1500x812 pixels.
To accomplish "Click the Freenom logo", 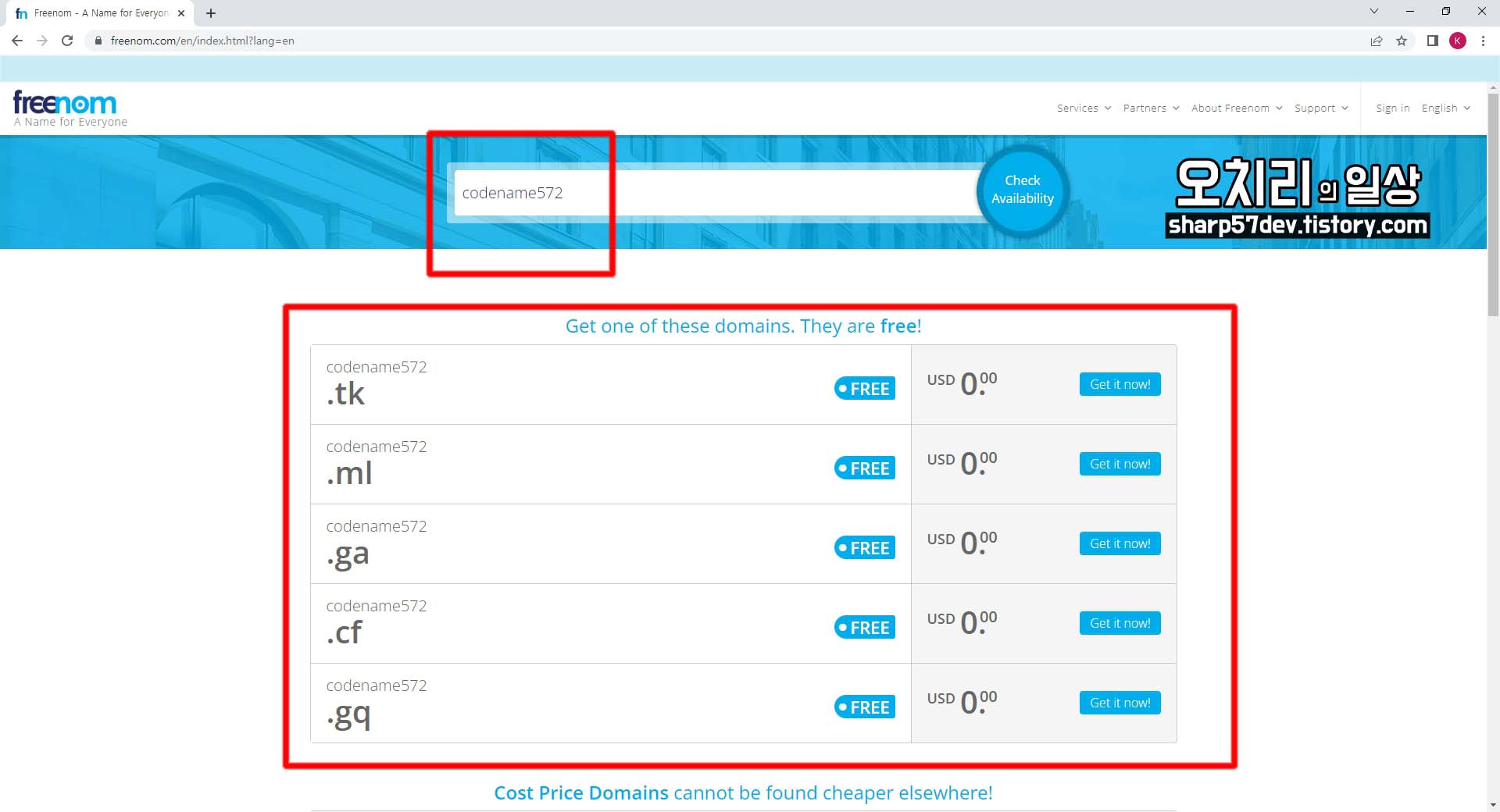I will 65,102.
